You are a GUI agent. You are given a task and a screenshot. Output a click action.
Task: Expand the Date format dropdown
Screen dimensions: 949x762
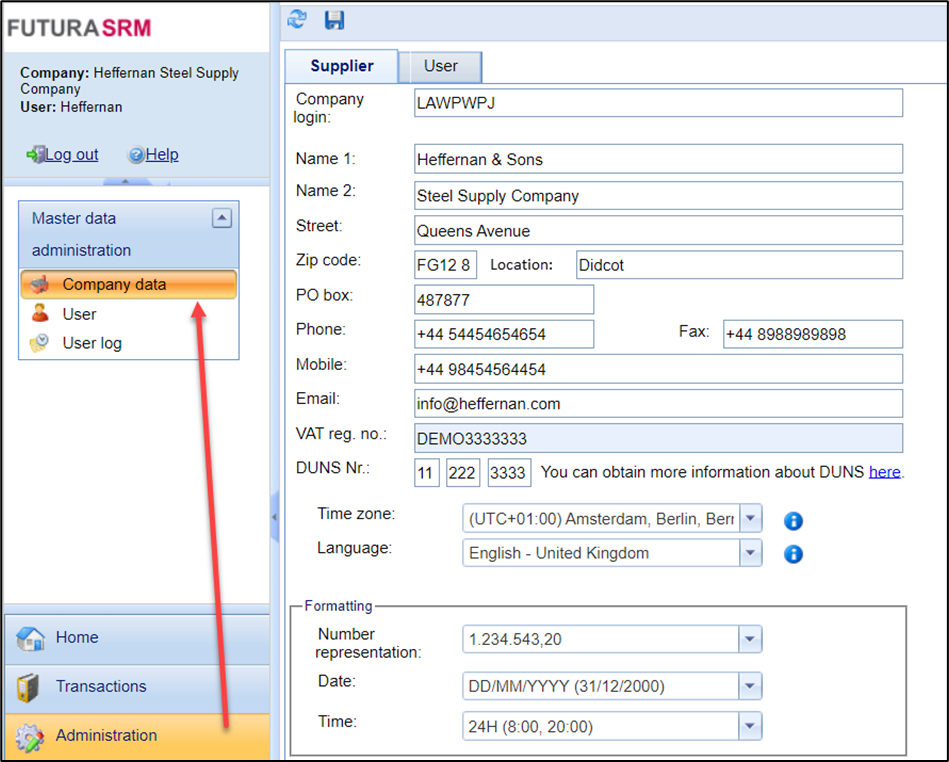point(750,686)
